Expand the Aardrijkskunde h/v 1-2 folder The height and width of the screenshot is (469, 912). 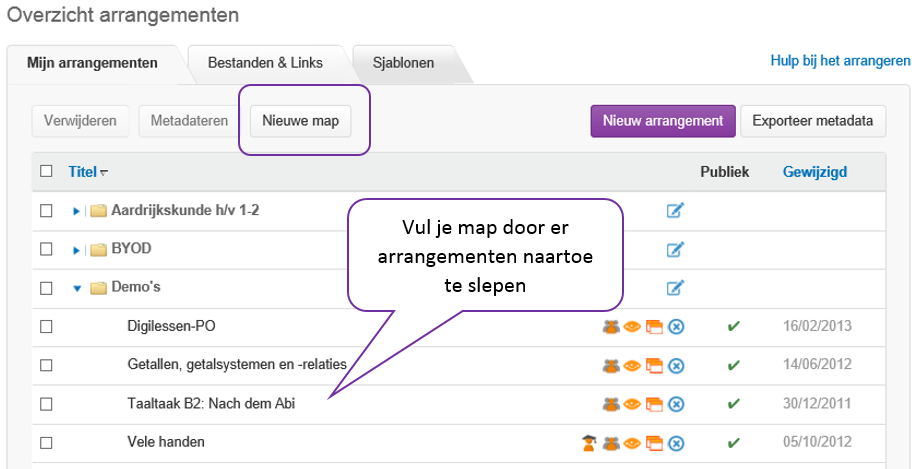[x=76, y=211]
